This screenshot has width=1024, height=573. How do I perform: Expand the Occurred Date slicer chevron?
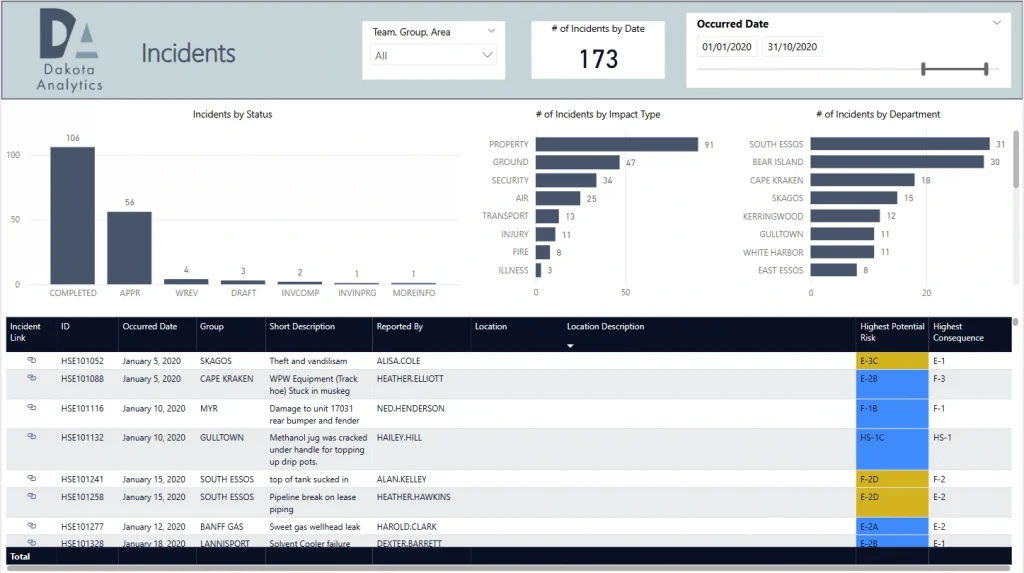(996, 23)
